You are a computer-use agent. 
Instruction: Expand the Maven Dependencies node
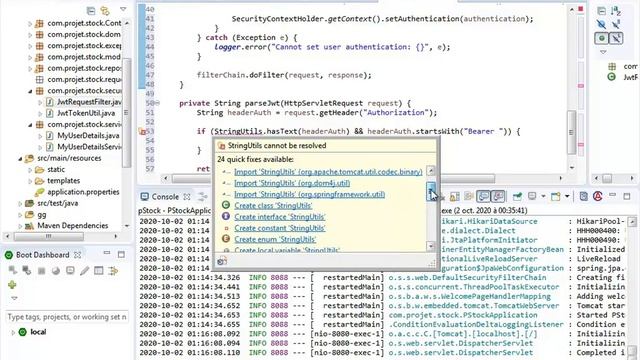click(20, 226)
